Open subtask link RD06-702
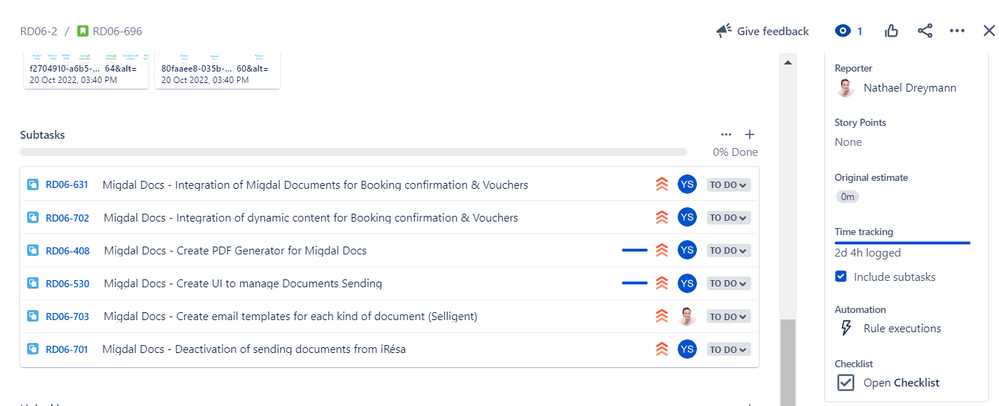Viewport: 999px width, 406px height. click(x=67, y=218)
